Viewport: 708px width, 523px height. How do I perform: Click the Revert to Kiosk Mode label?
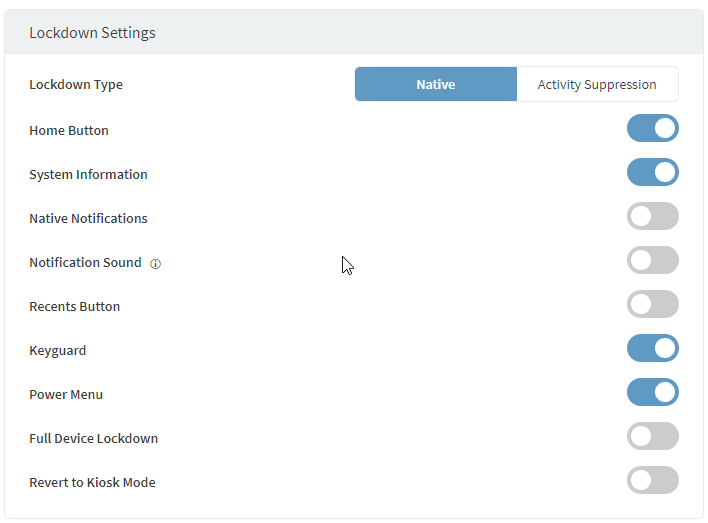(x=92, y=483)
